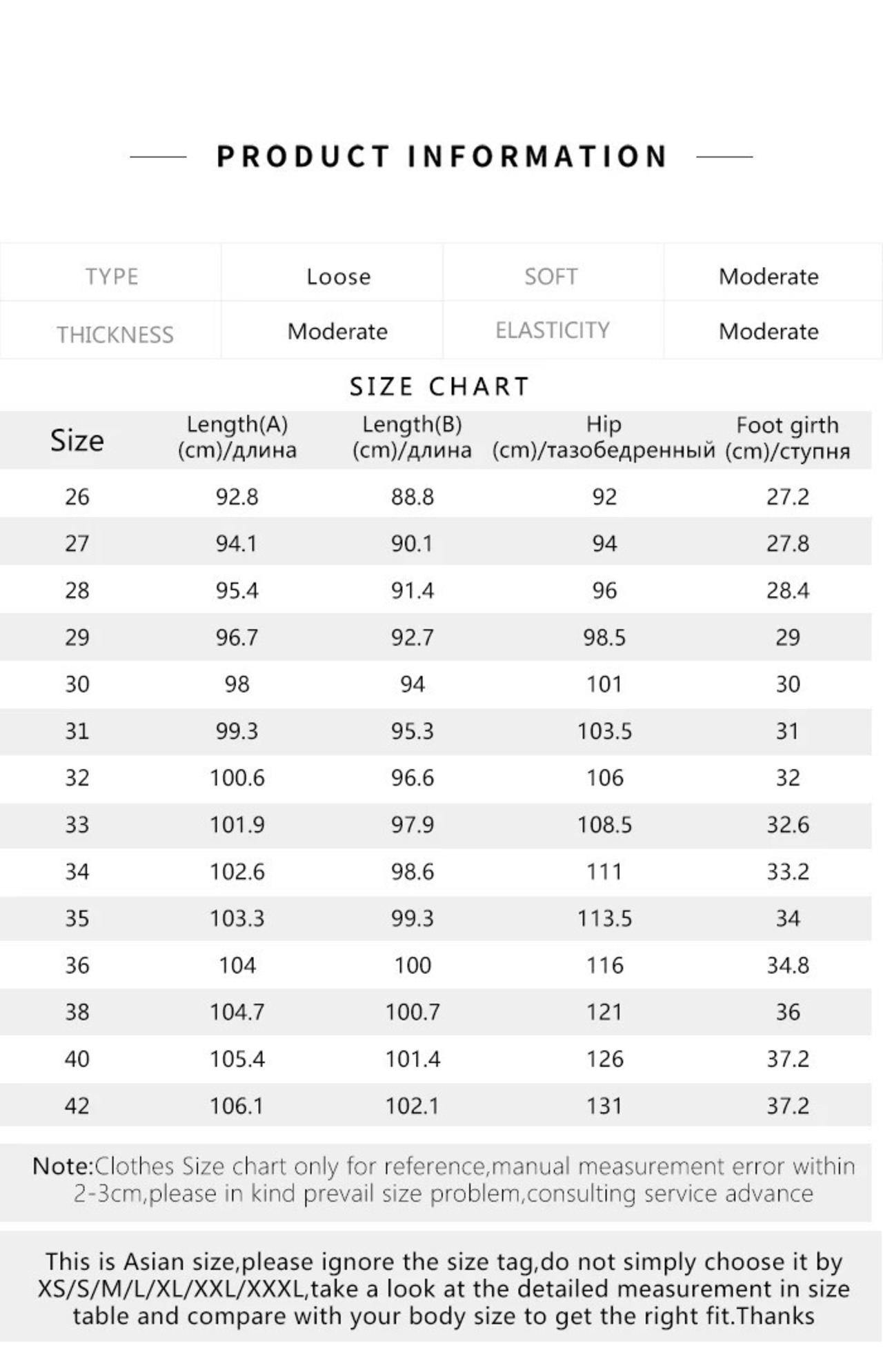This screenshot has width=883, height=1372.
Task: Click the SIZE CHART title
Action: (x=439, y=386)
